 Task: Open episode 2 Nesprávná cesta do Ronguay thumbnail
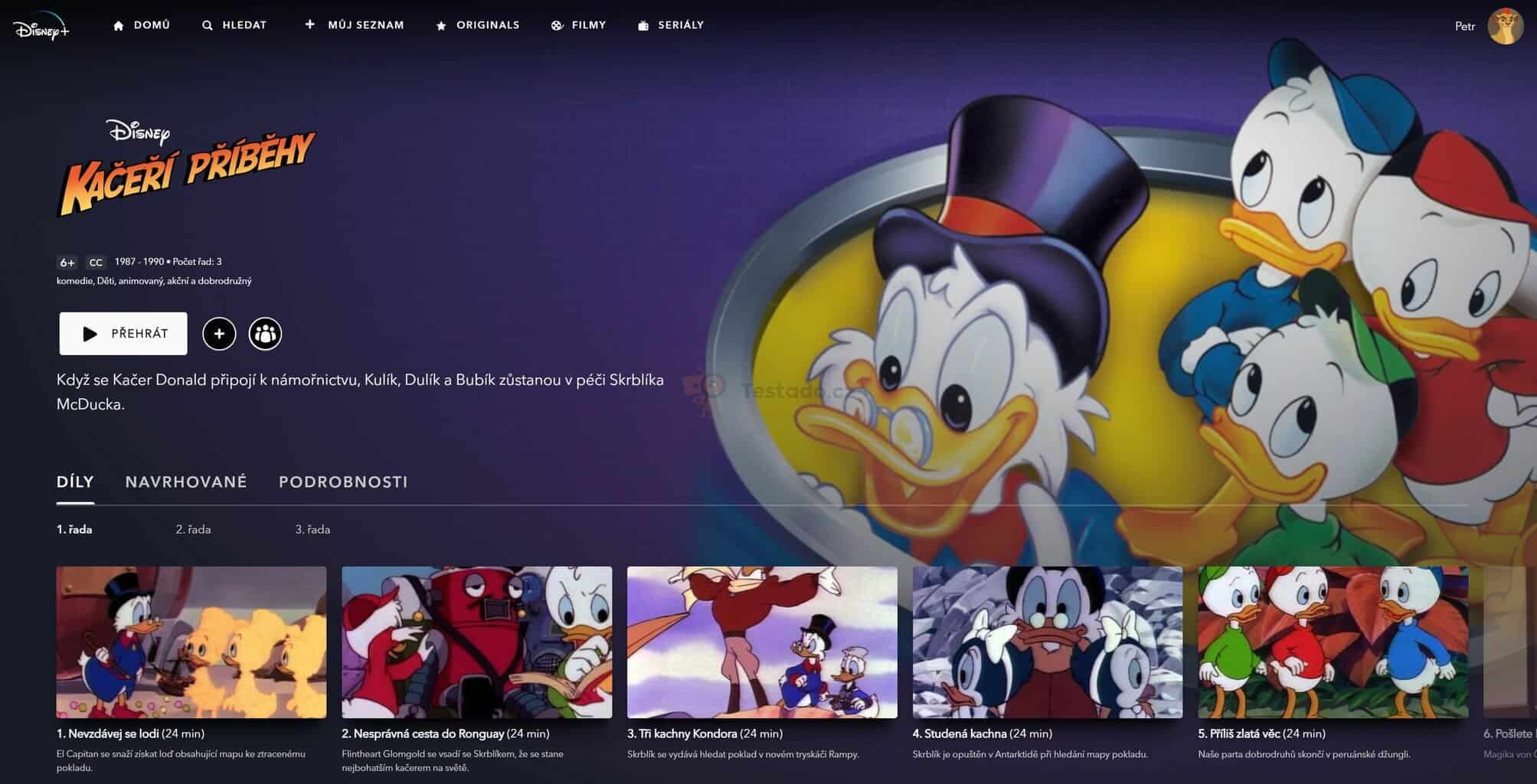(477, 642)
